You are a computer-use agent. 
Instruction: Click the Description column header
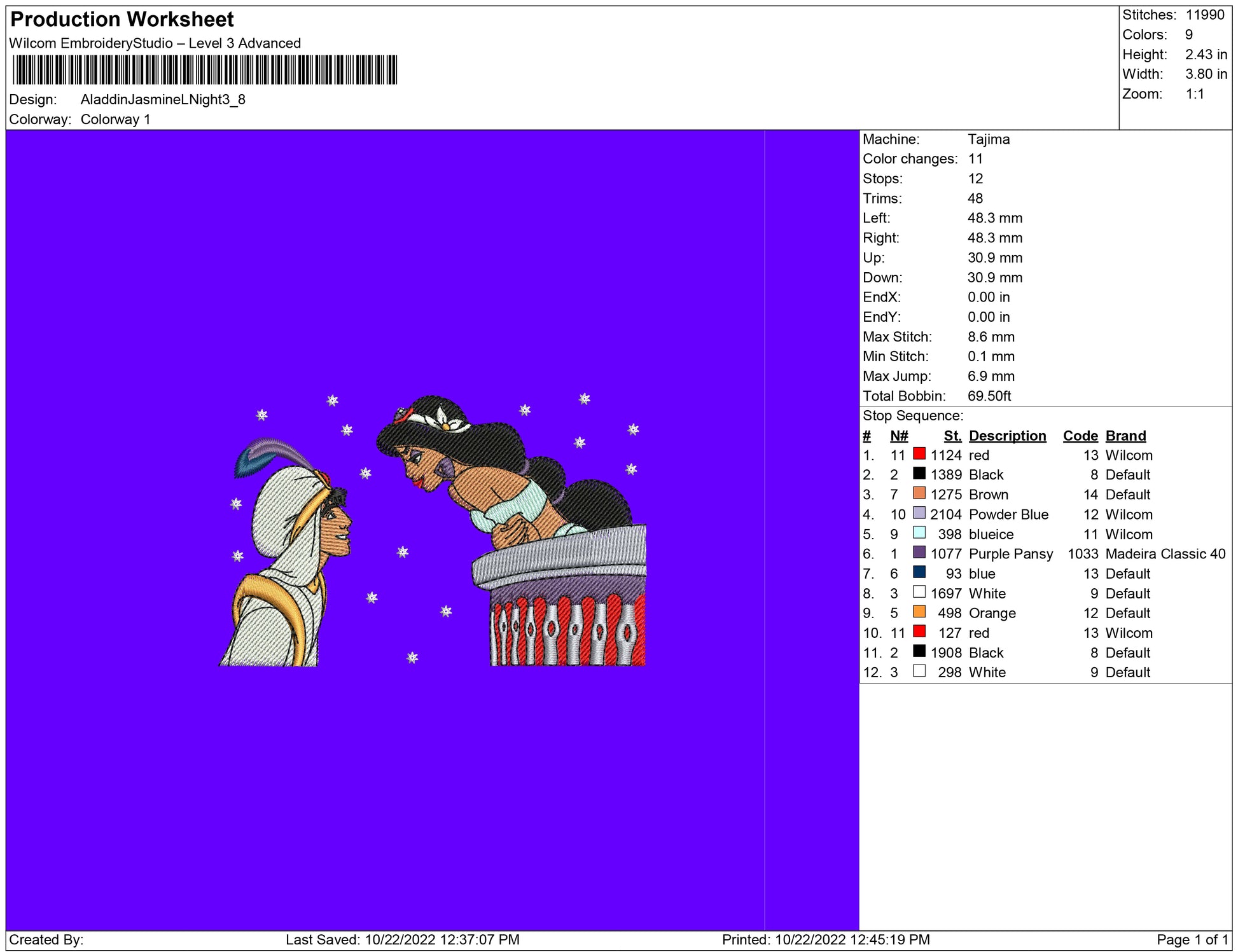1007,436
